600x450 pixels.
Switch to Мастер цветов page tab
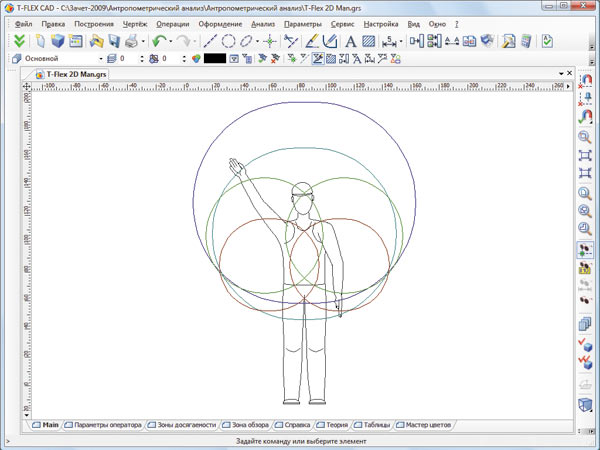point(424,425)
